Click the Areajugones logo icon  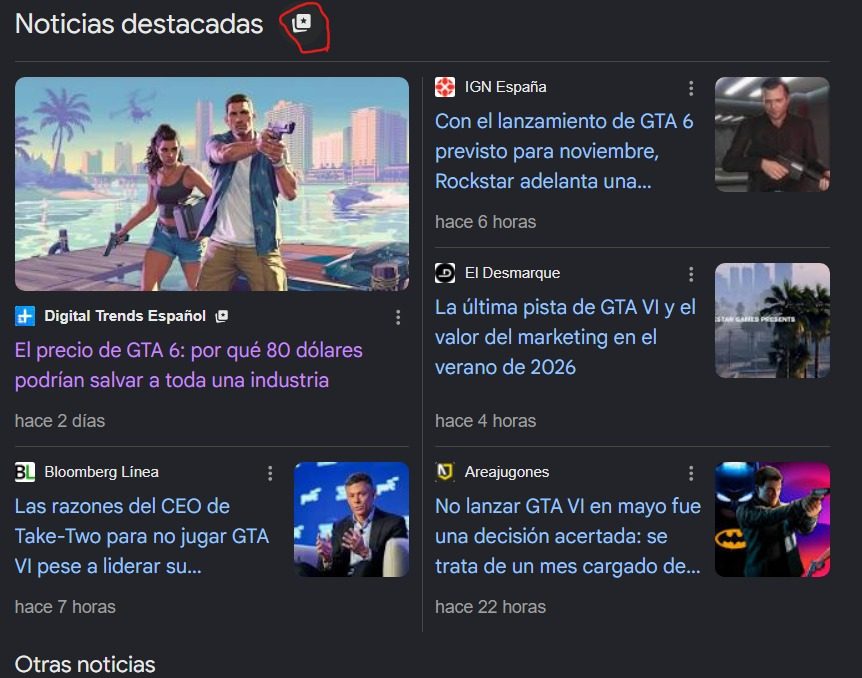445,472
